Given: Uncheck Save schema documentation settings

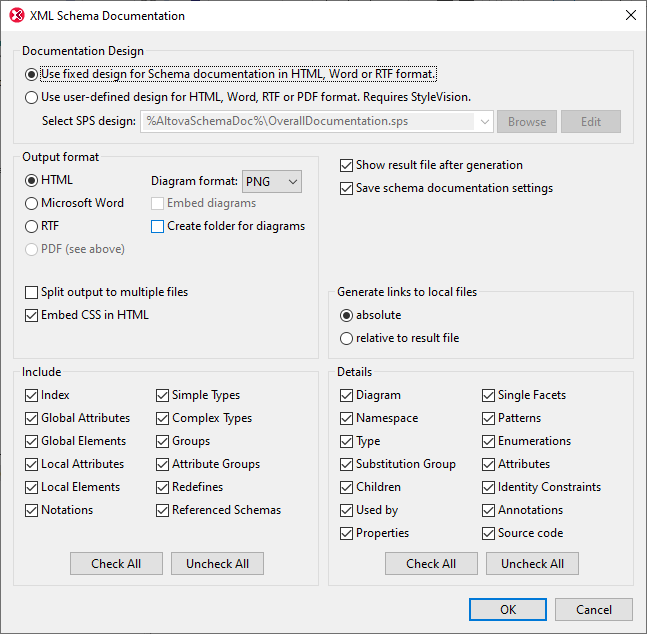Looking at the screenshot, I should pos(347,188).
